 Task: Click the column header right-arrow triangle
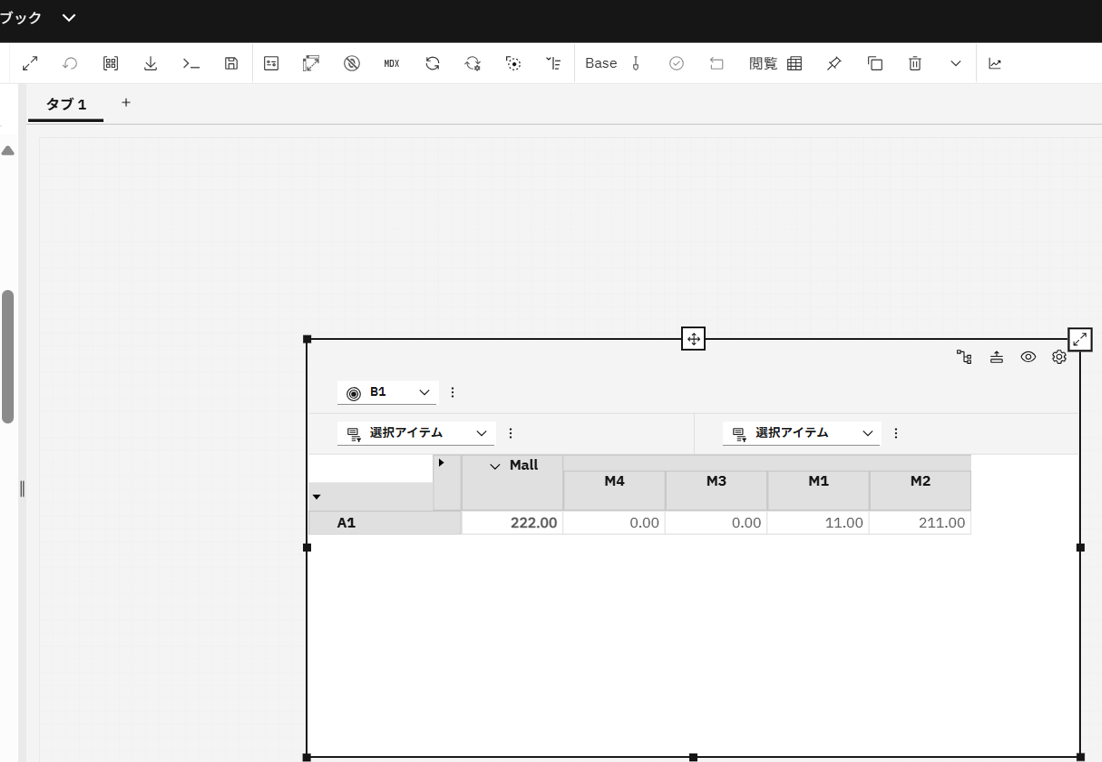(441, 463)
